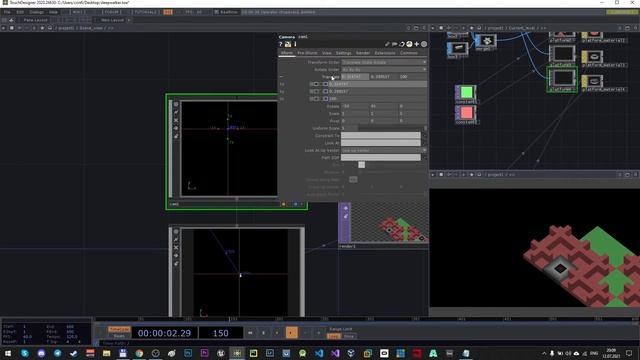The width and height of the screenshot is (640, 360).
Task: Click render1 node viewer active icon
Action: [345, 208]
